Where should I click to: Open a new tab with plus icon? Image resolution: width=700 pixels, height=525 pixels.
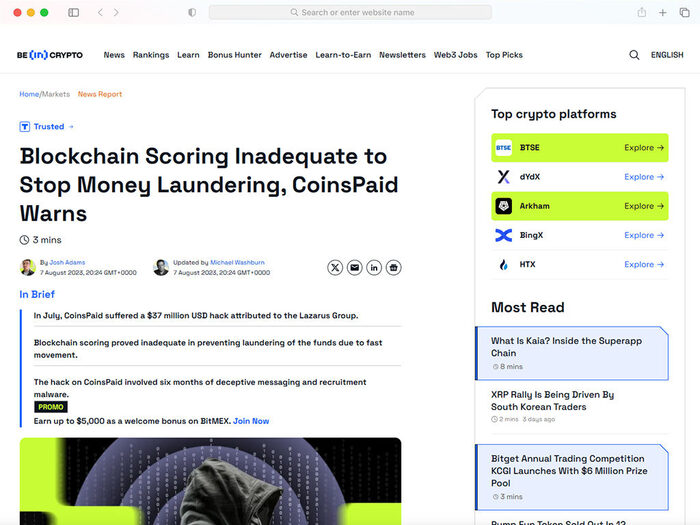click(x=663, y=12)
